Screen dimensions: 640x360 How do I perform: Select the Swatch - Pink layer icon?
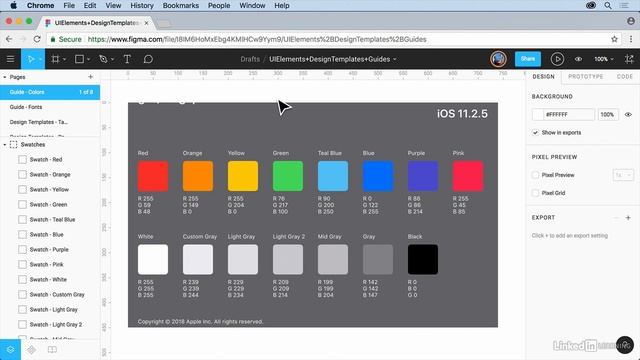pos(22,264)
